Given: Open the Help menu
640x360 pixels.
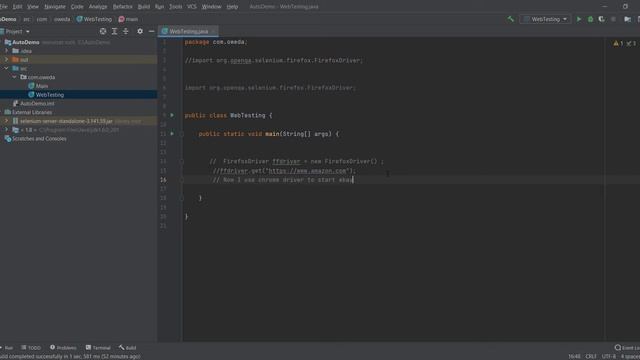Looking at the screenshot, I should 232,7.
